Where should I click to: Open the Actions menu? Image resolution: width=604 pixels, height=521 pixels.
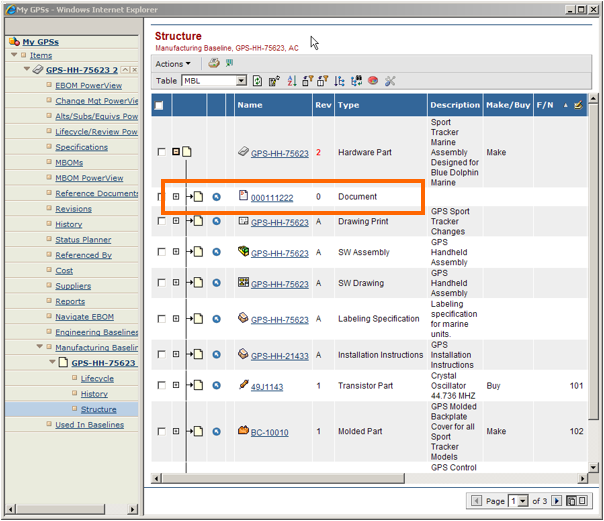[x=173, y=64]
